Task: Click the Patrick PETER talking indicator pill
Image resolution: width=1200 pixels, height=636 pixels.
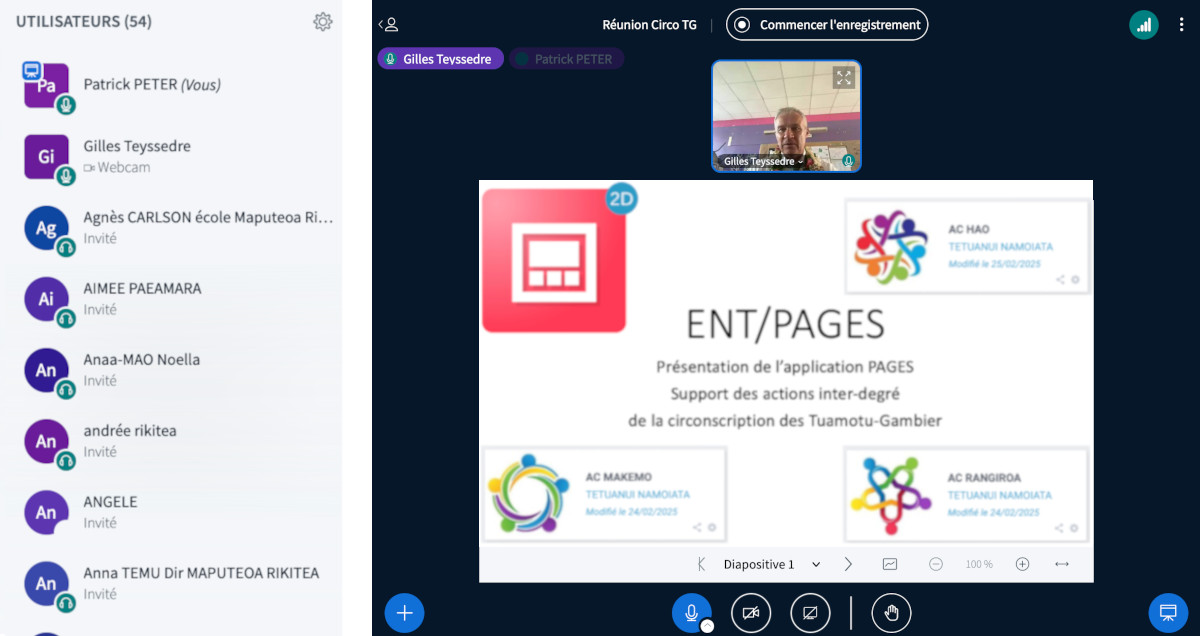Action: tap(566, 59)
